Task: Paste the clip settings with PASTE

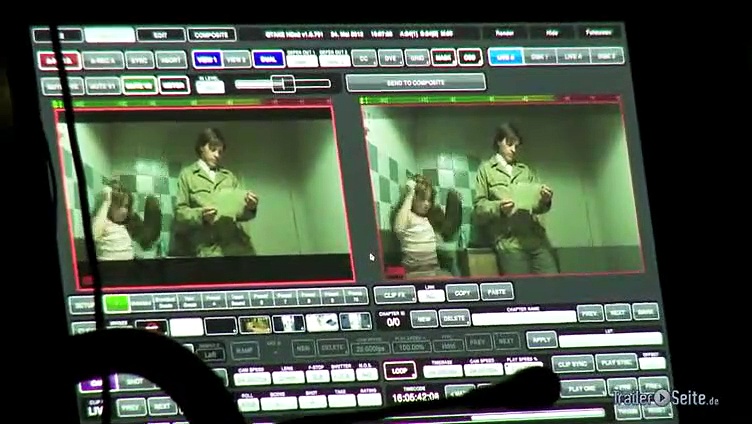Action: click(496, 291)
